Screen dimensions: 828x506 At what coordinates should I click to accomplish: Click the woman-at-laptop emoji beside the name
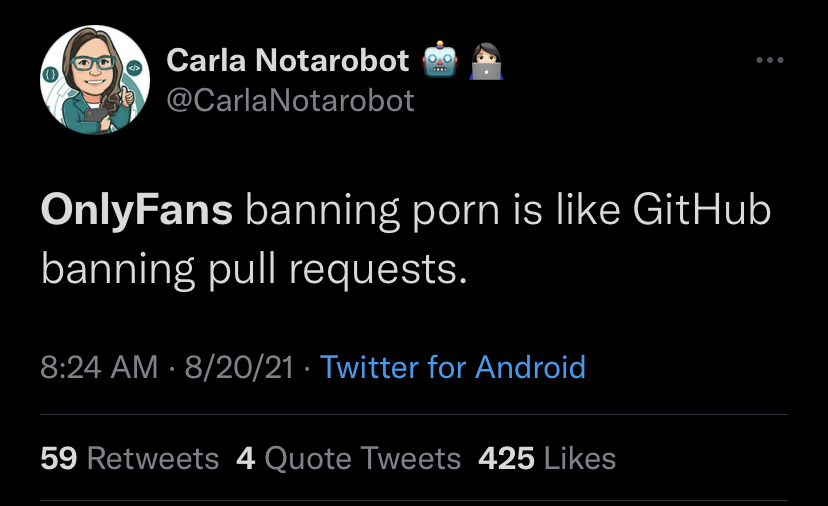pyautogui.click(x=486, y=61)
